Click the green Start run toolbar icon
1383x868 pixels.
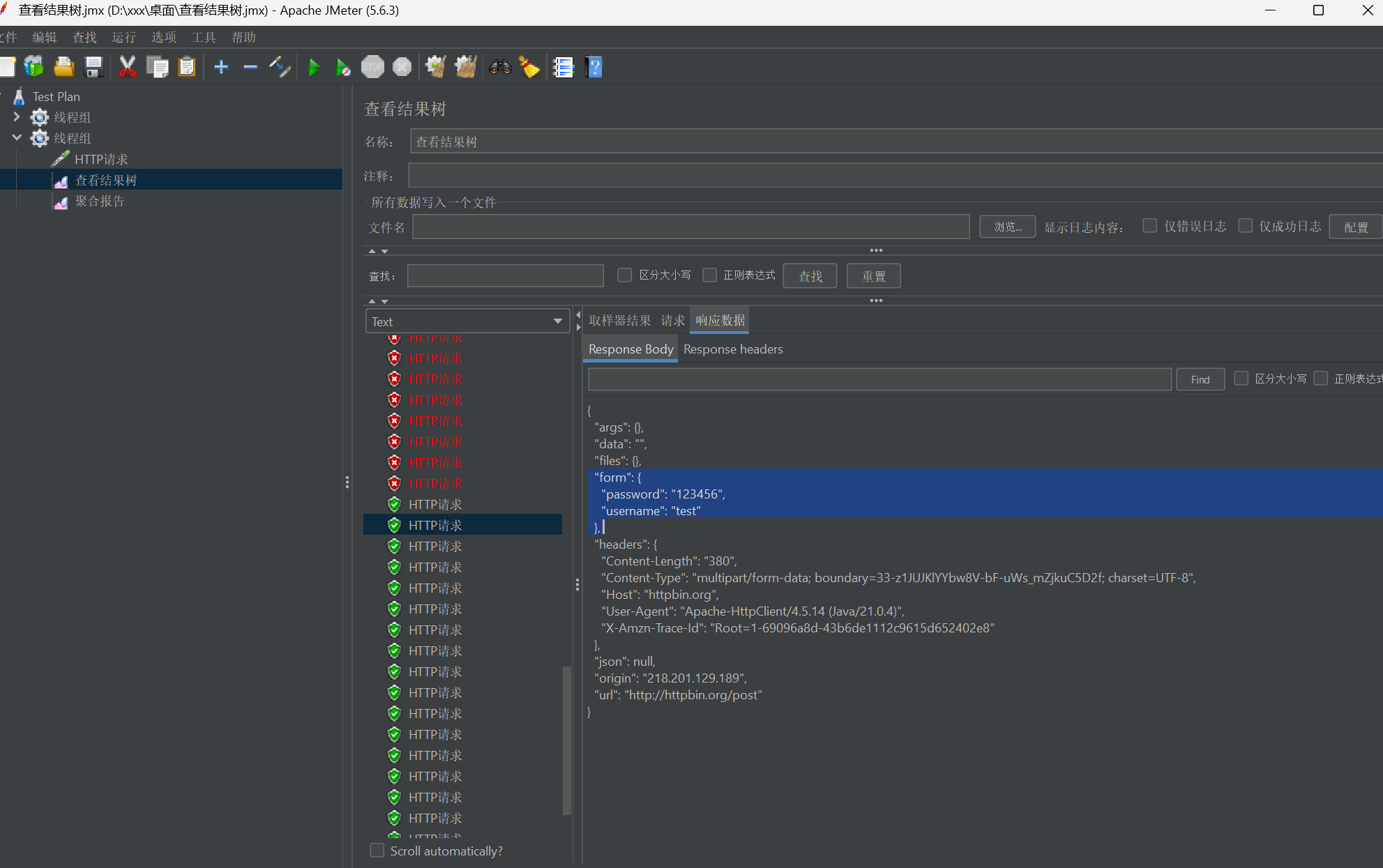tap(314, 68)
